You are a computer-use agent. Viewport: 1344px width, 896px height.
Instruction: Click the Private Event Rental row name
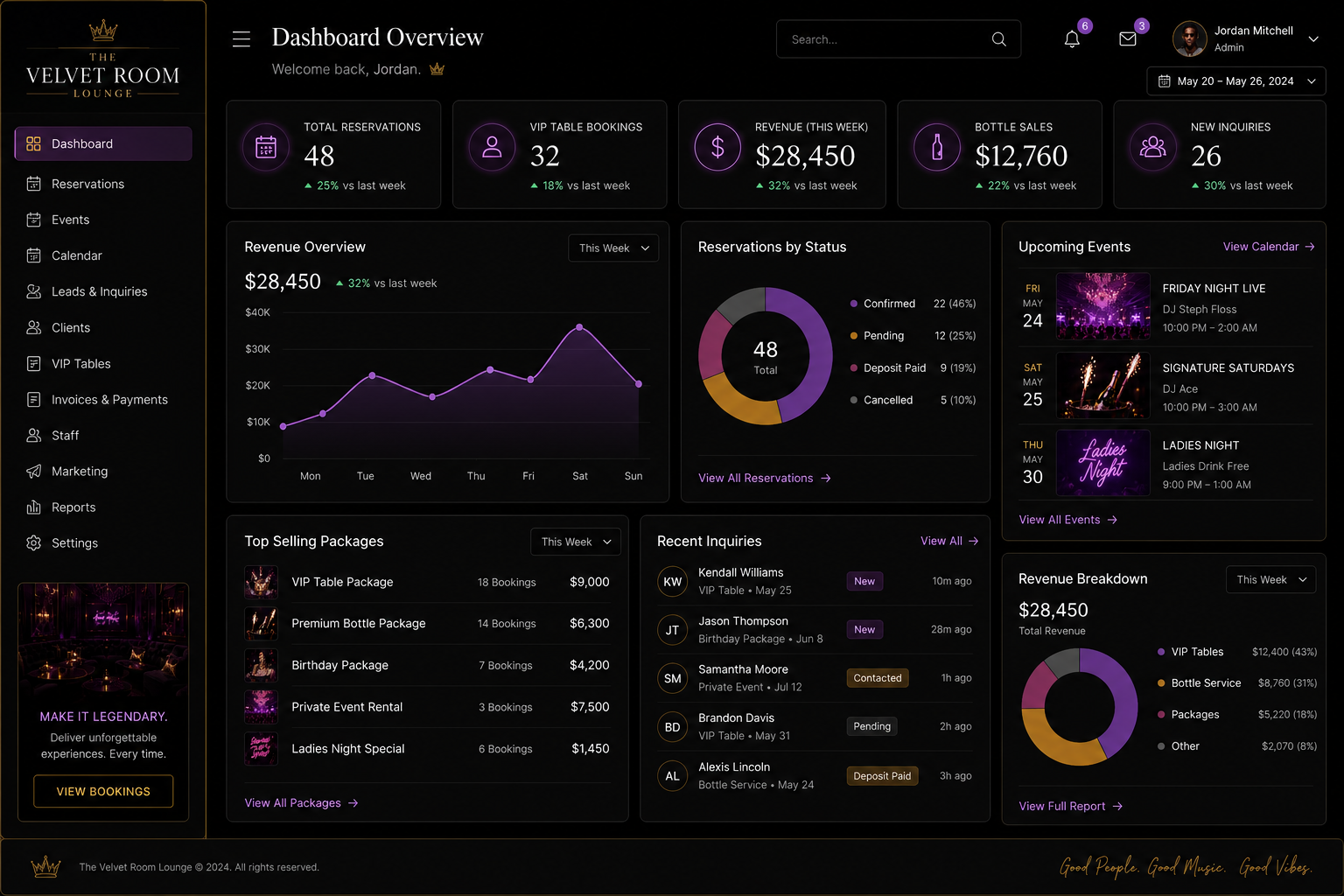pos(346,707)
